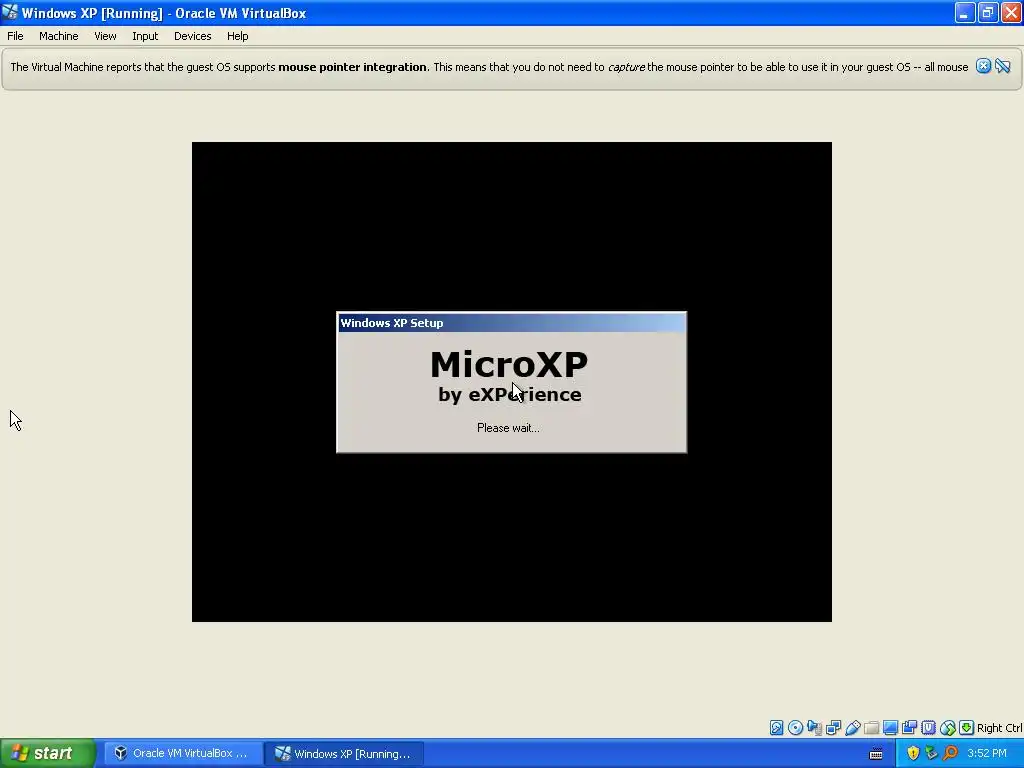Image resolution: width=1024 pixels, height=768 pixels.
Task: Click the display status monitor icon
Action: point(890,728)
